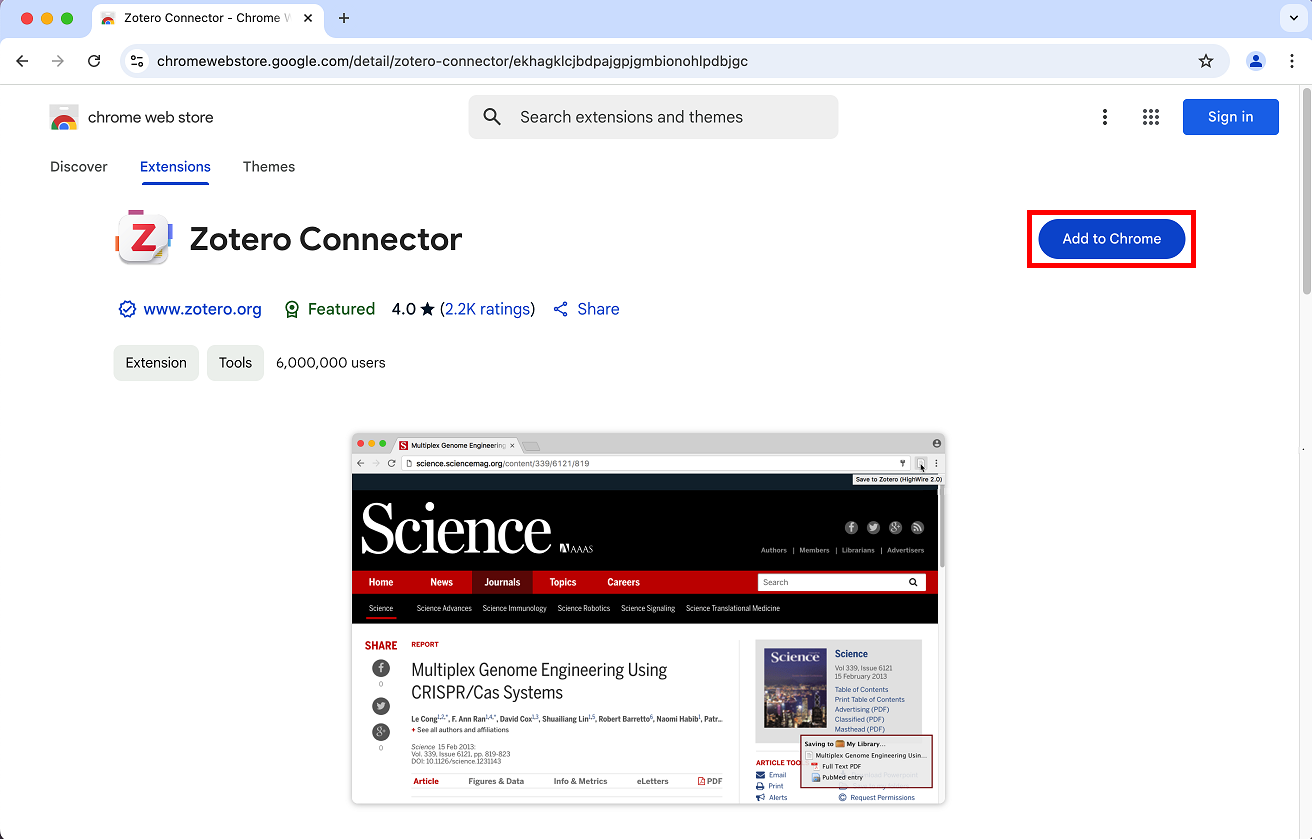
Task: Switch to the Discover tab
Action: (79, 167)
